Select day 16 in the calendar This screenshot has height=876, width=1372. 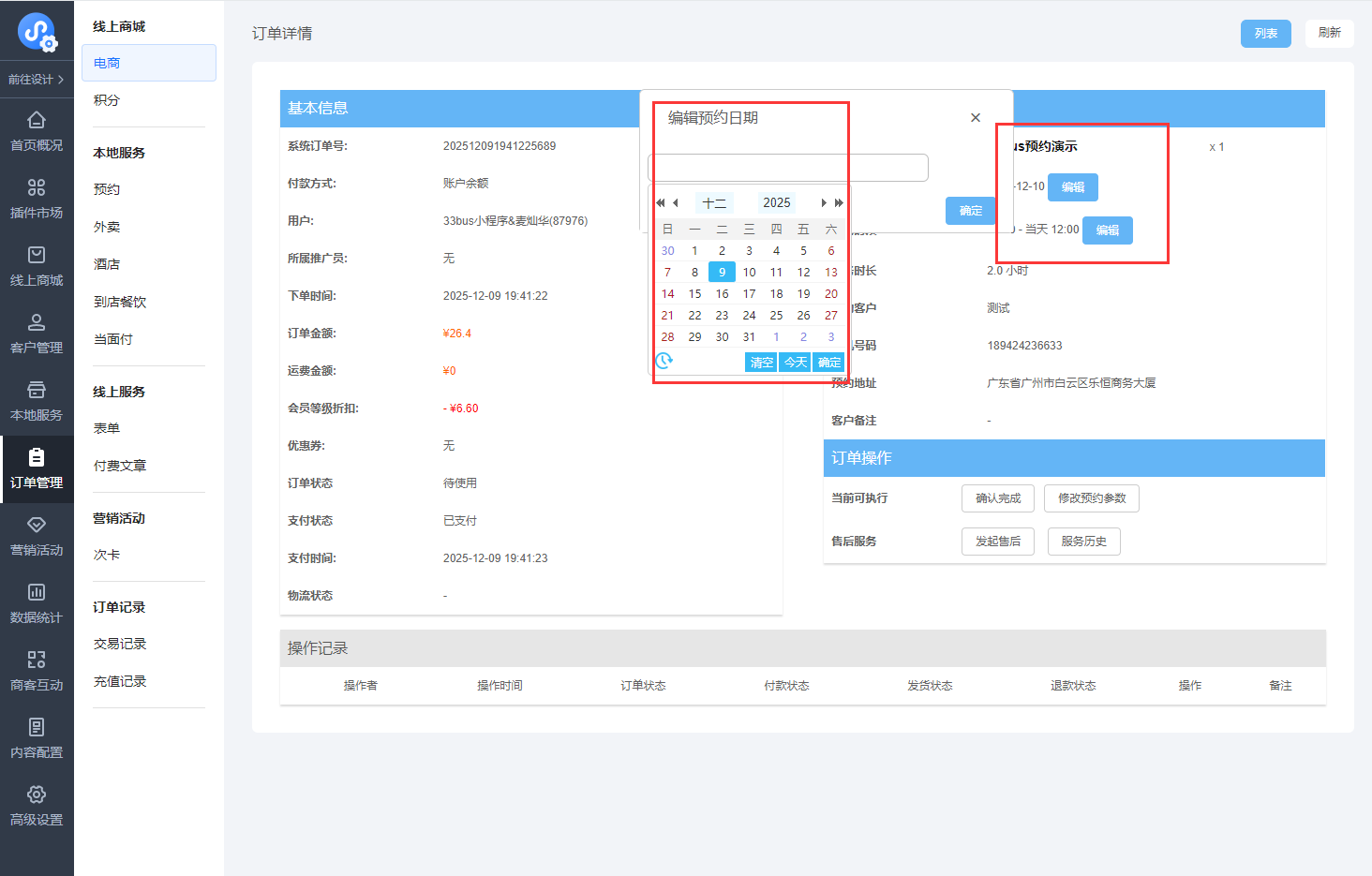coord(722,293)
